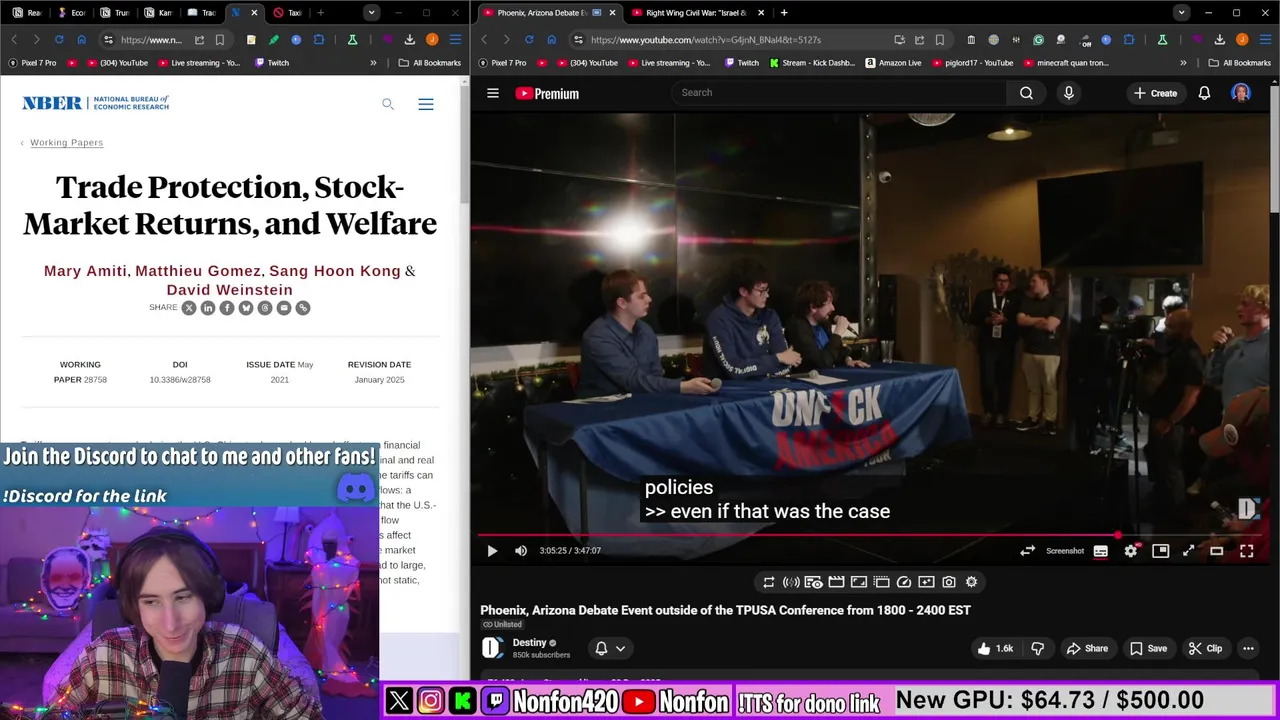Show hidden bookmarks chevron in YouTube window
Image resolution: width=1280 pixels, height=720 pixels.
[x=1183, y=63]
